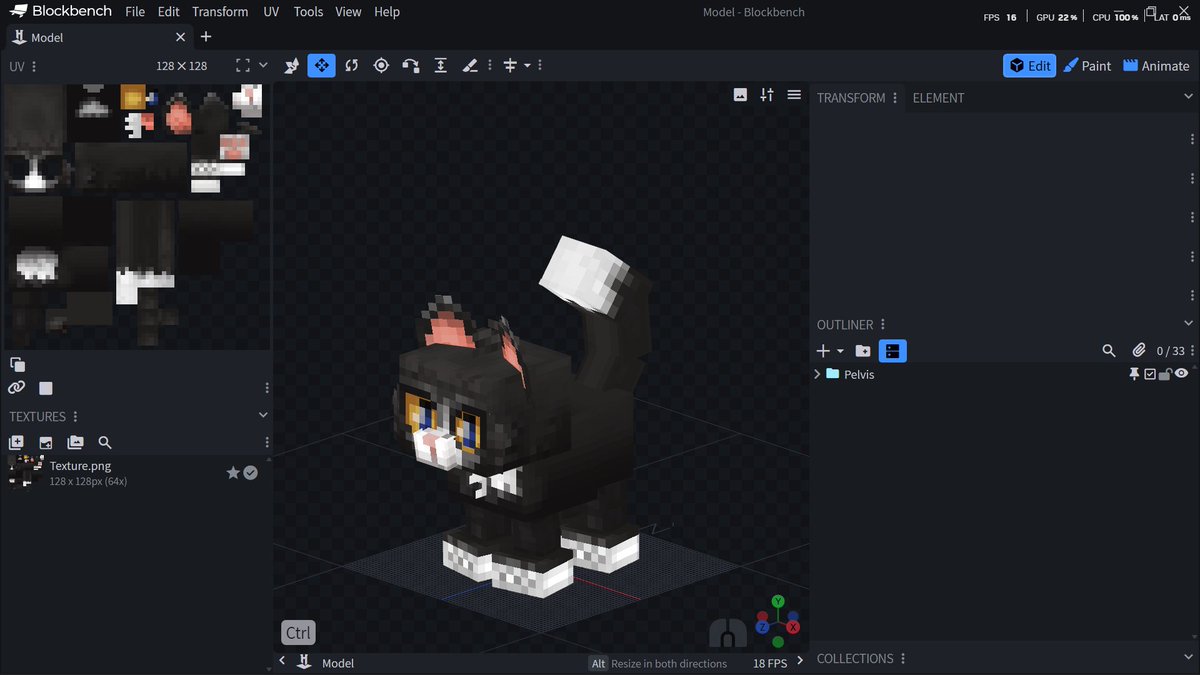Go to next tab arrow in status bar
This screenshot has width=1200, height=675.
(800, 662)
